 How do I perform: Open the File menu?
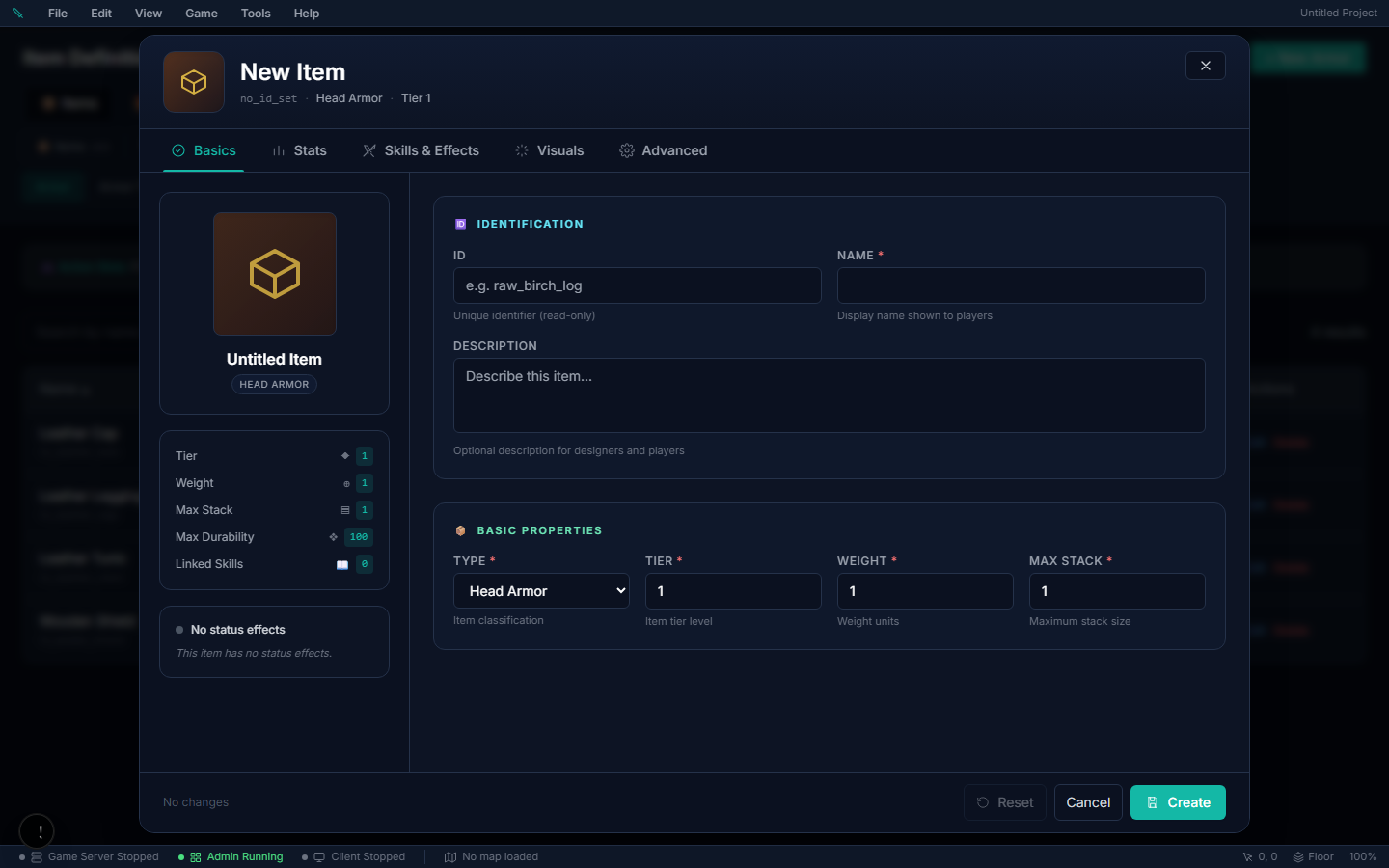click(58, 14)
